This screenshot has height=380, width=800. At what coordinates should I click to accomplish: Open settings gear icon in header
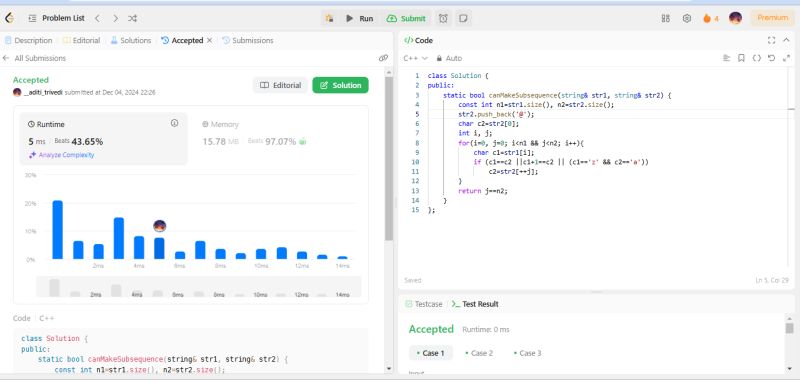click(x=687, y=18)
